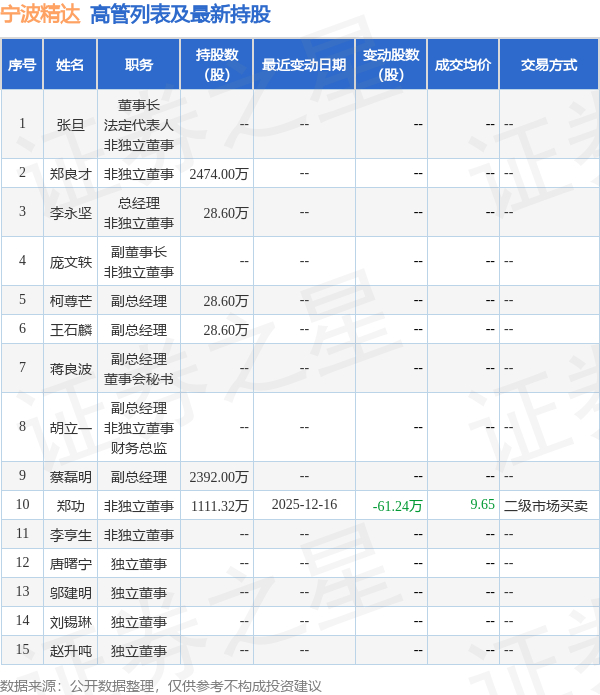Select the 持股数(股) column header
Screen dimensions: 600x695
(x=217, y=65)
